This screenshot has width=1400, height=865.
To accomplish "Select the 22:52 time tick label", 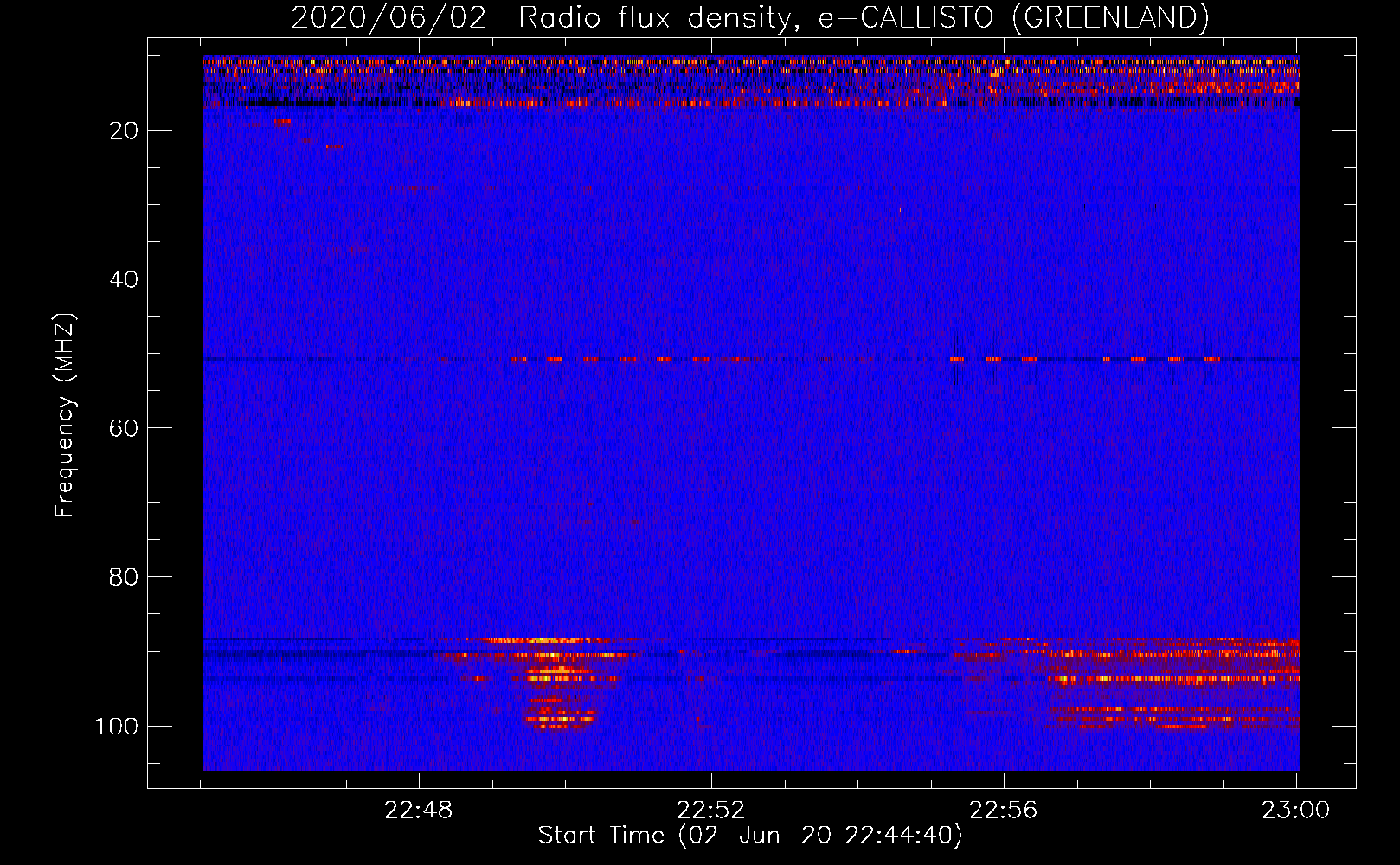I will (x=711, y=811).
